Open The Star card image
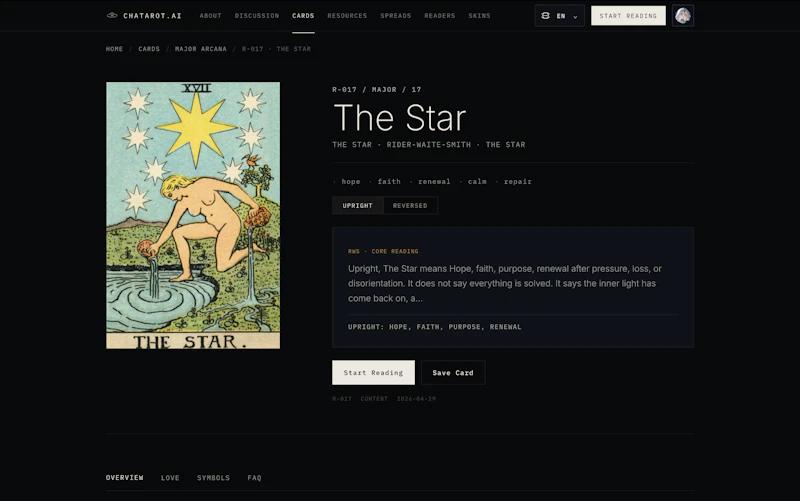Screen dimensions: 800x501 pos(193,215)
